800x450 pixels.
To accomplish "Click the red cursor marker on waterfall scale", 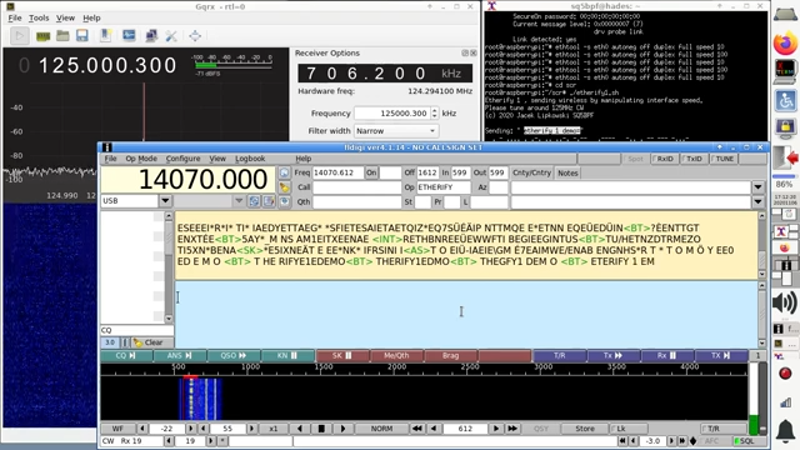I will point(190,377).
